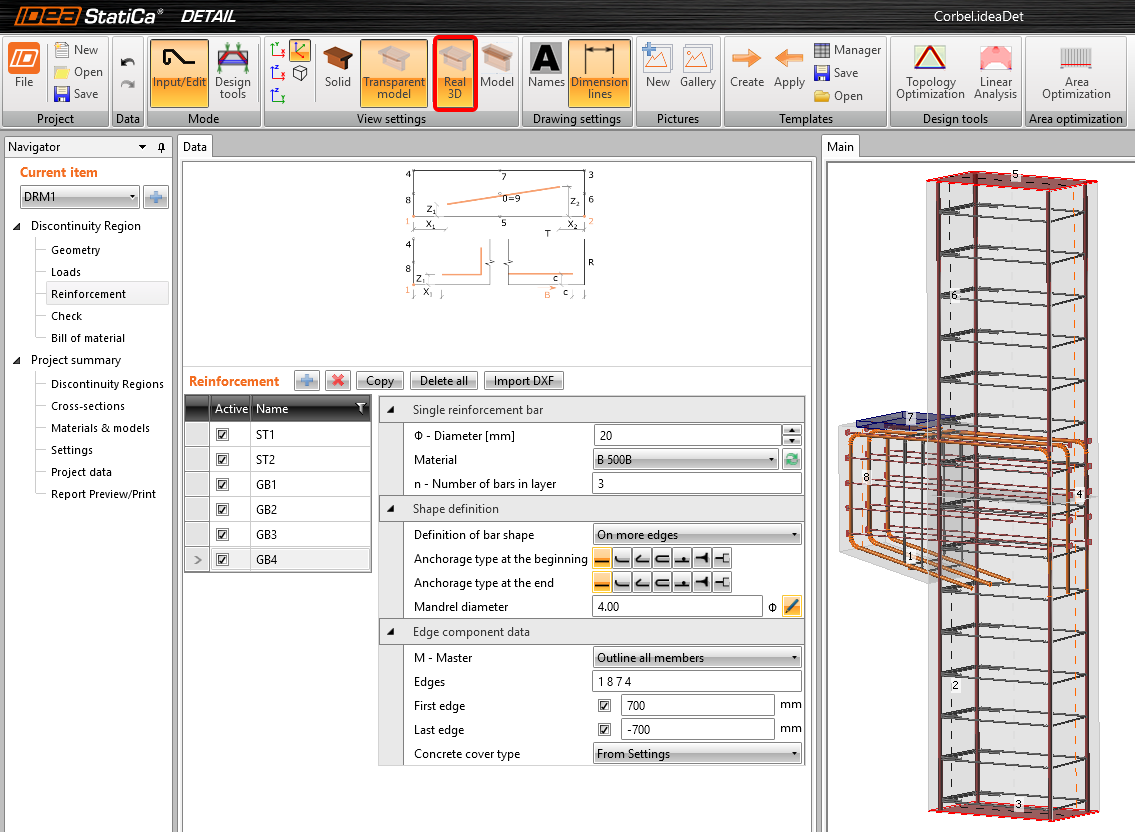Switch to the Main tab

(x=840, y=146)
